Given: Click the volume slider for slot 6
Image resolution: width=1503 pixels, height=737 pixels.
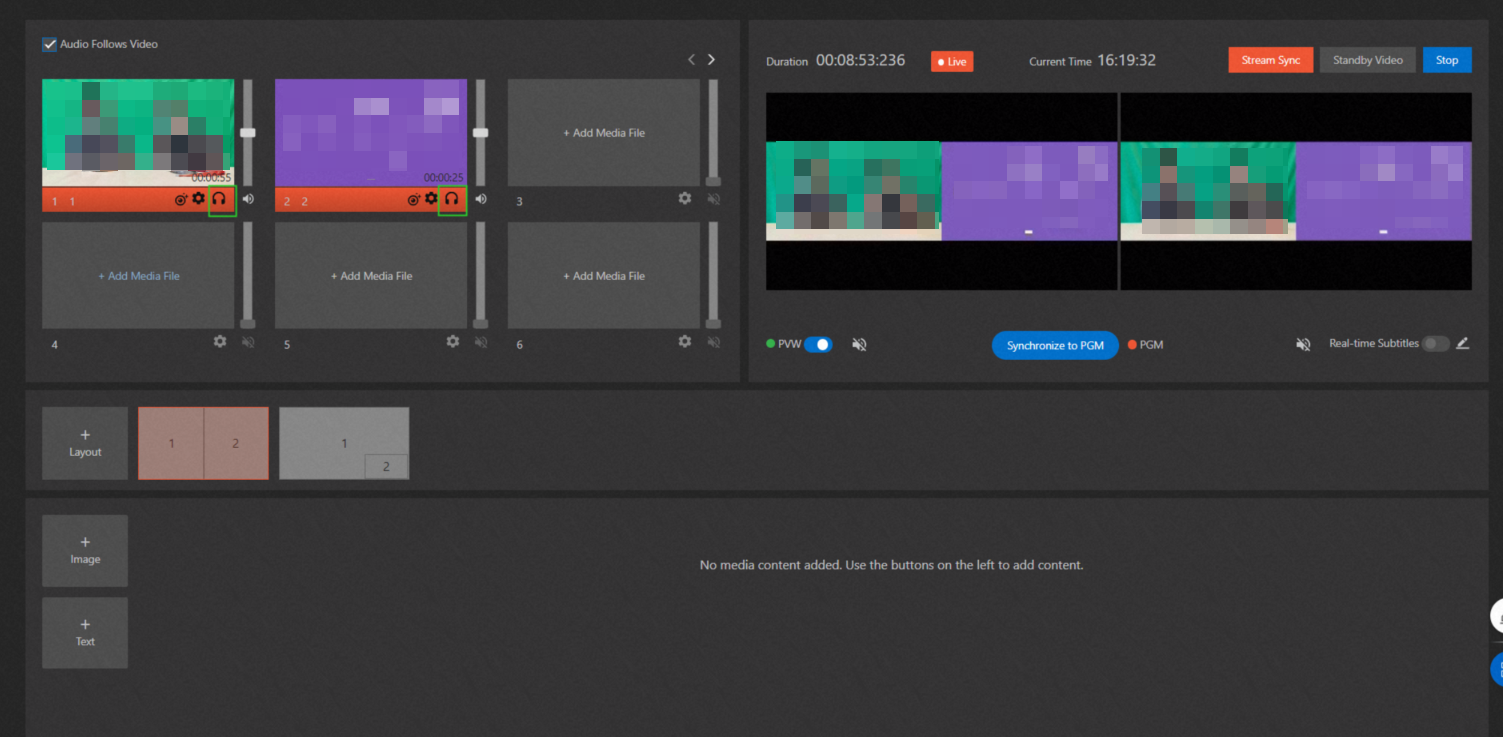Looking at the screenshot, I should coord(713,276).
